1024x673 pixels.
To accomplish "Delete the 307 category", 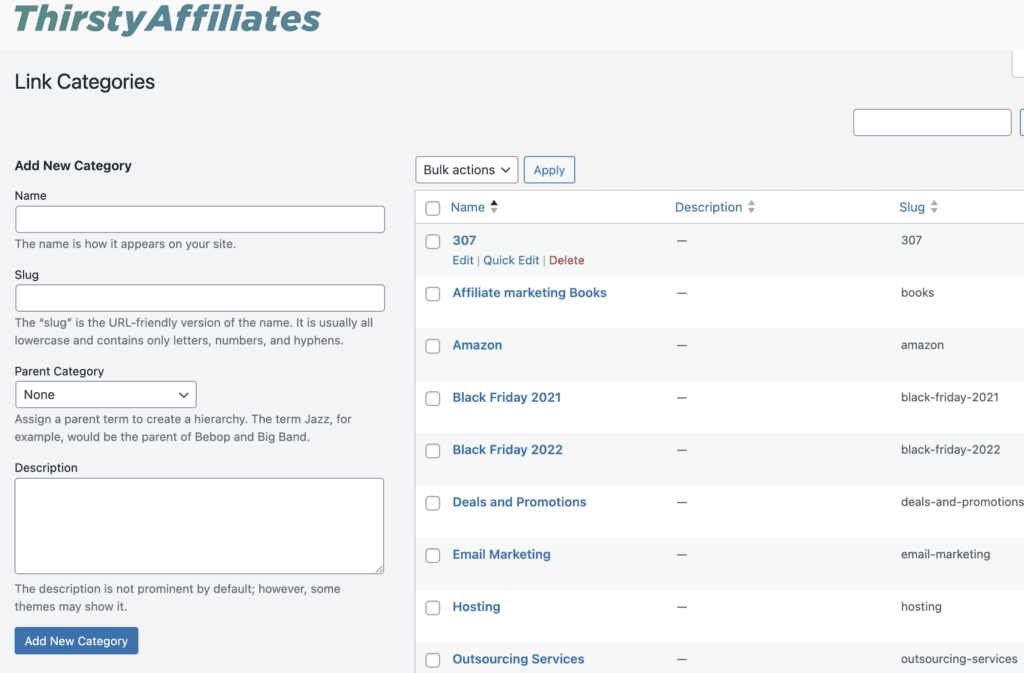I will (x=567, y=260).
